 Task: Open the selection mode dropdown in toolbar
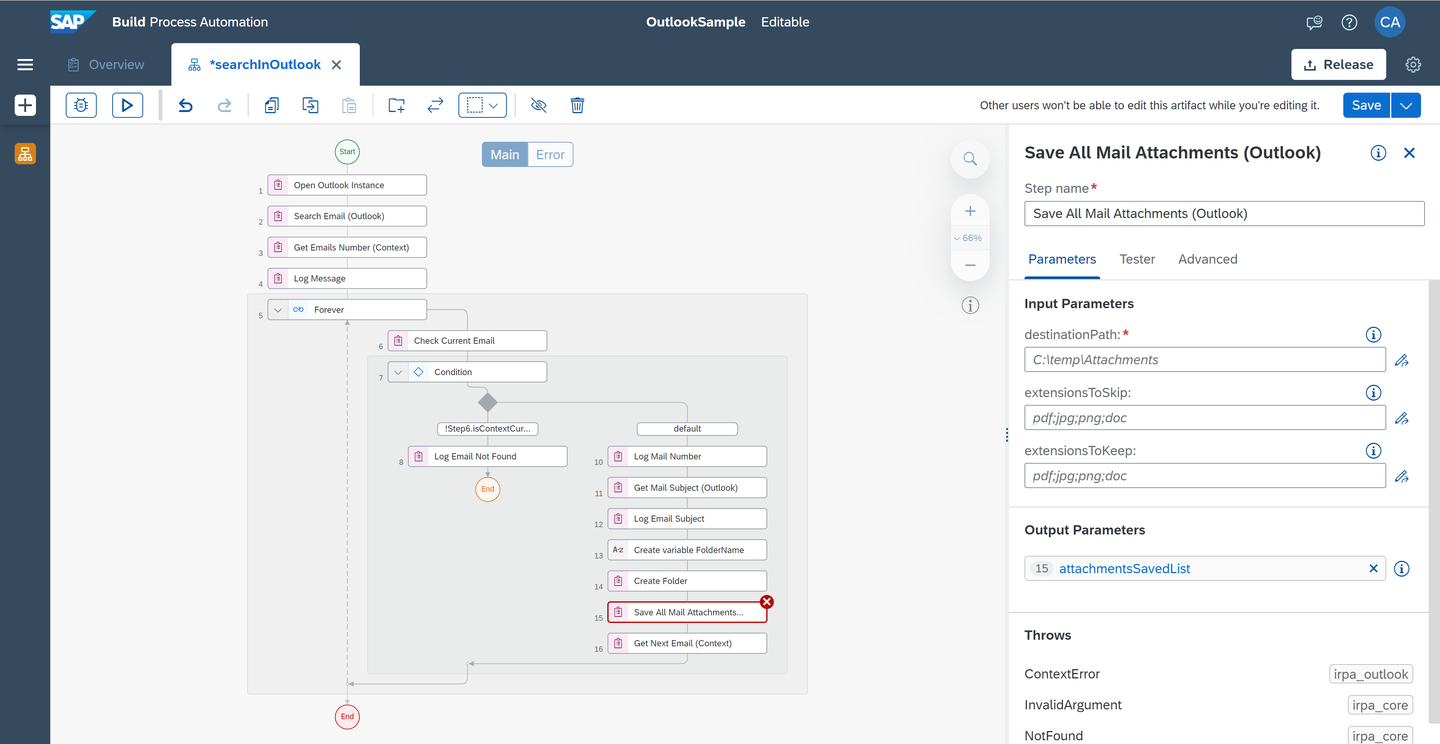coord(483,105)
